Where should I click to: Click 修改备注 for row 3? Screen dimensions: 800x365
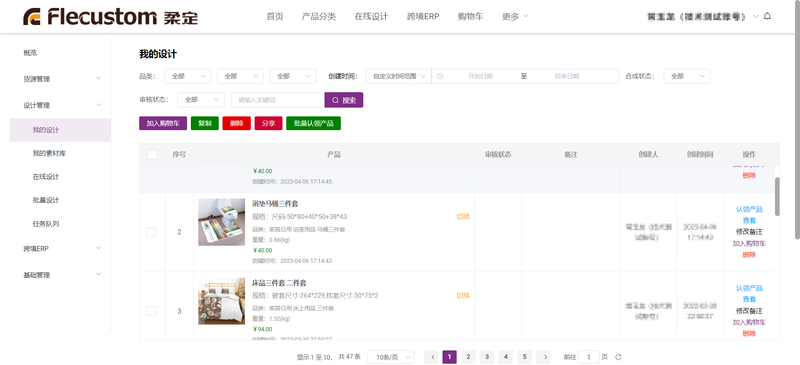coord(749,311)
